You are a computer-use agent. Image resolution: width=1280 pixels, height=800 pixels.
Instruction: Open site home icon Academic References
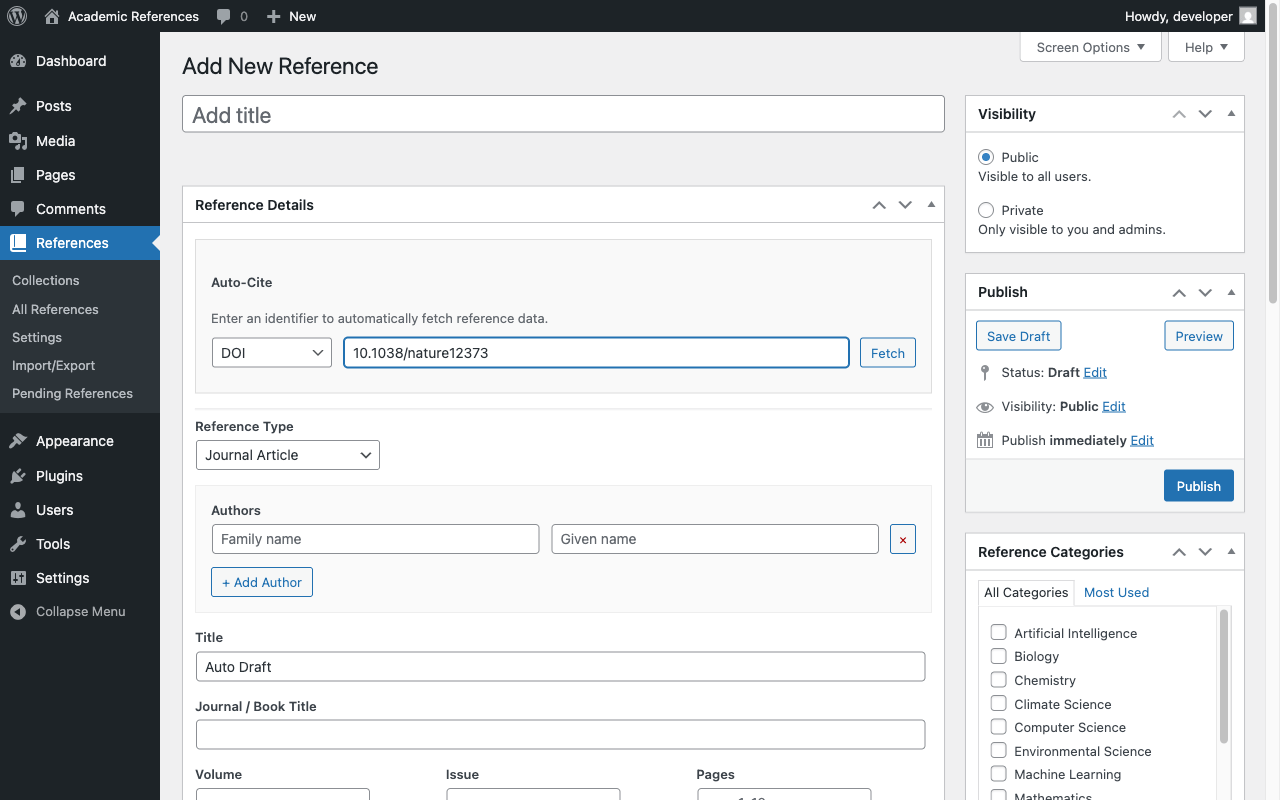pos(52,16)
